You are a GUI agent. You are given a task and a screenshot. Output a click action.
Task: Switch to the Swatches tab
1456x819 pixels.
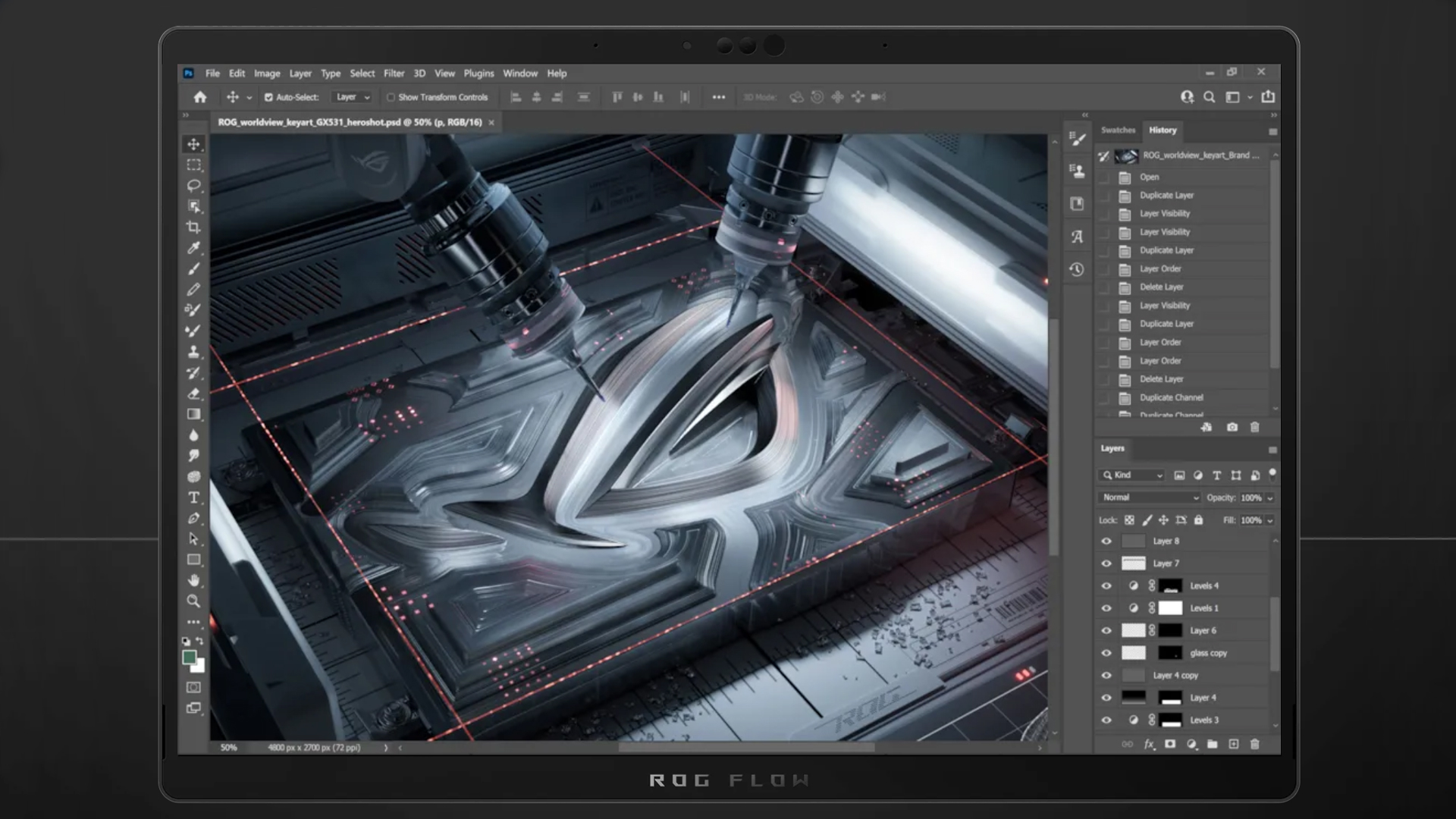(1118, 130)
